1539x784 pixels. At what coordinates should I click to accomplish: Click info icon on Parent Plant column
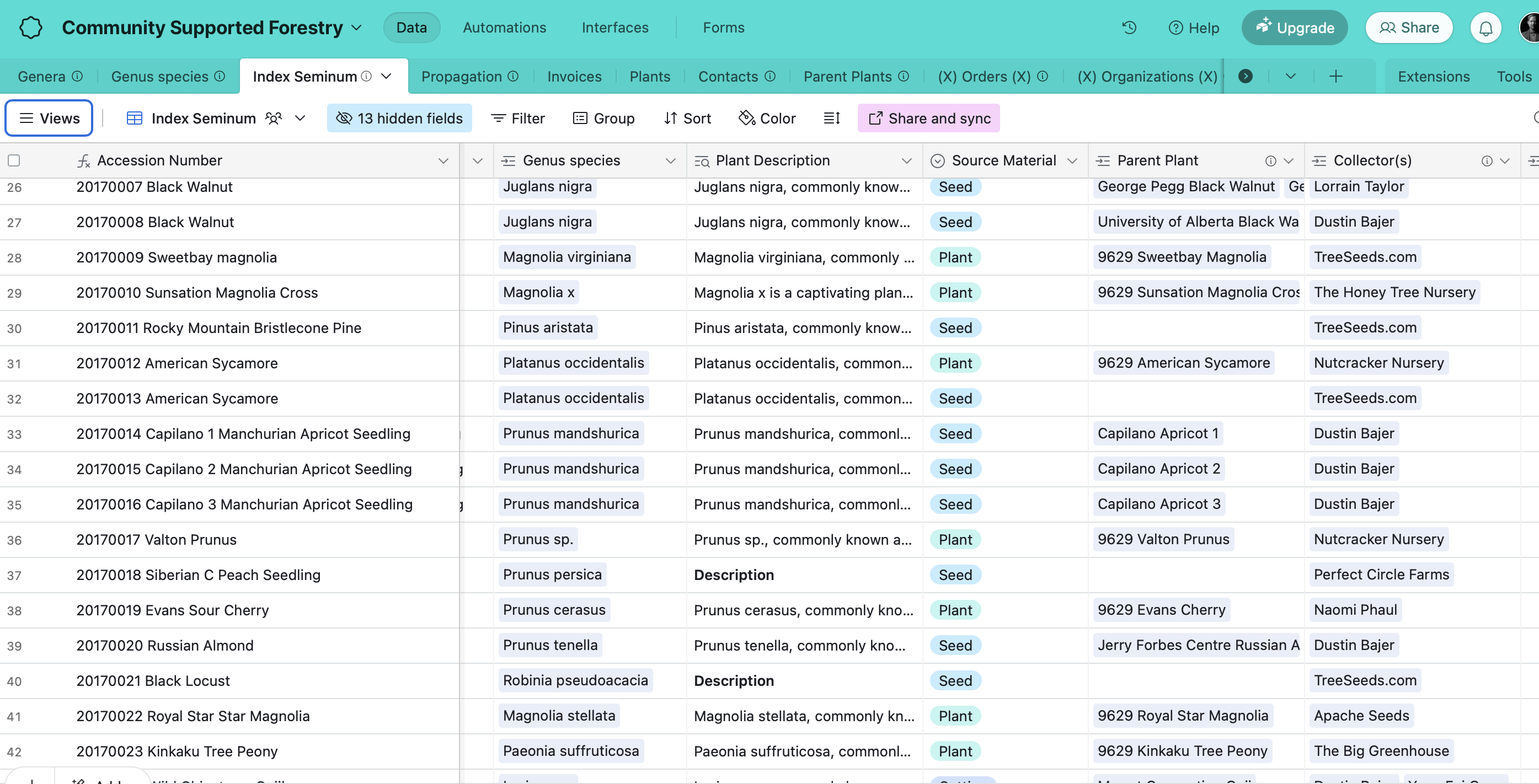[x=1270, y=160]
